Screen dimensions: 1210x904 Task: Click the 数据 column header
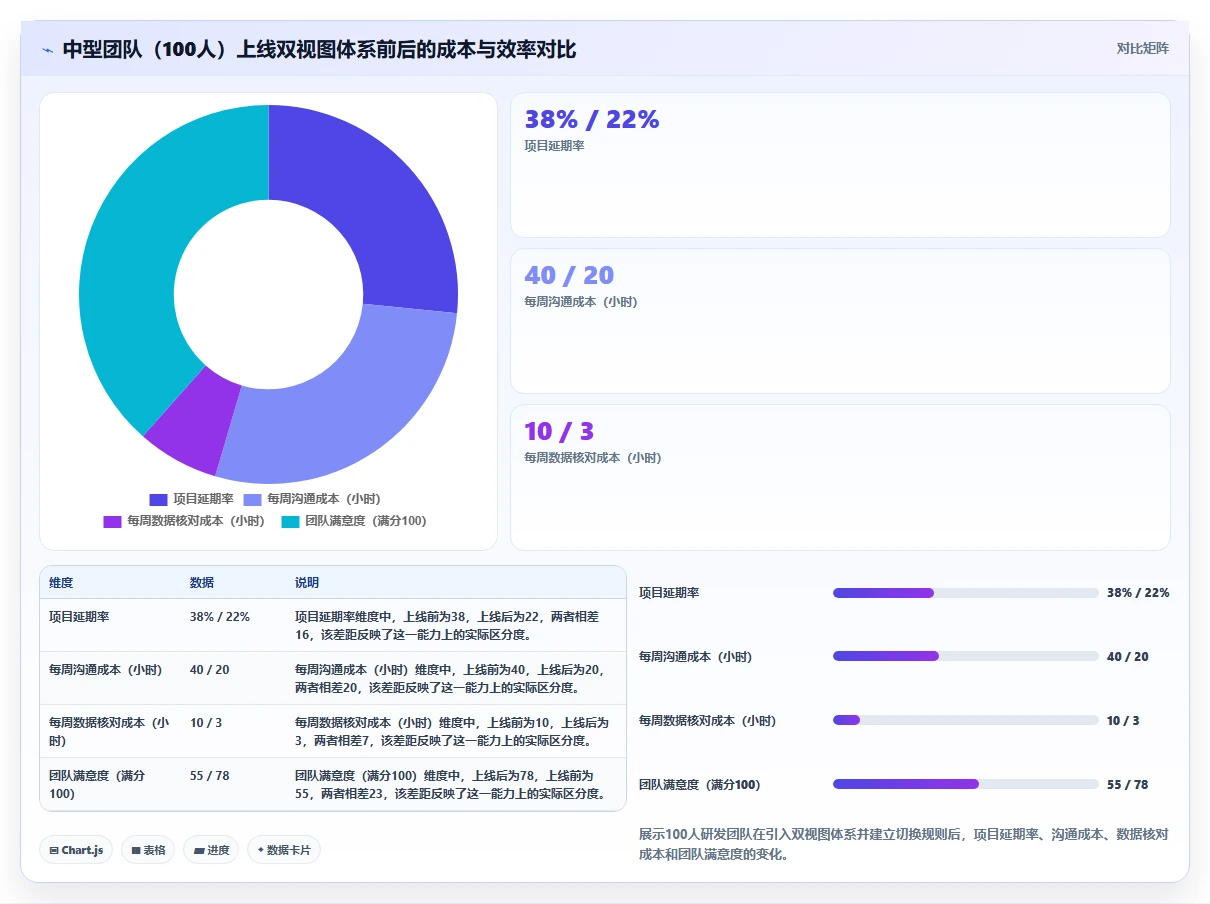[x=202, y=583]
